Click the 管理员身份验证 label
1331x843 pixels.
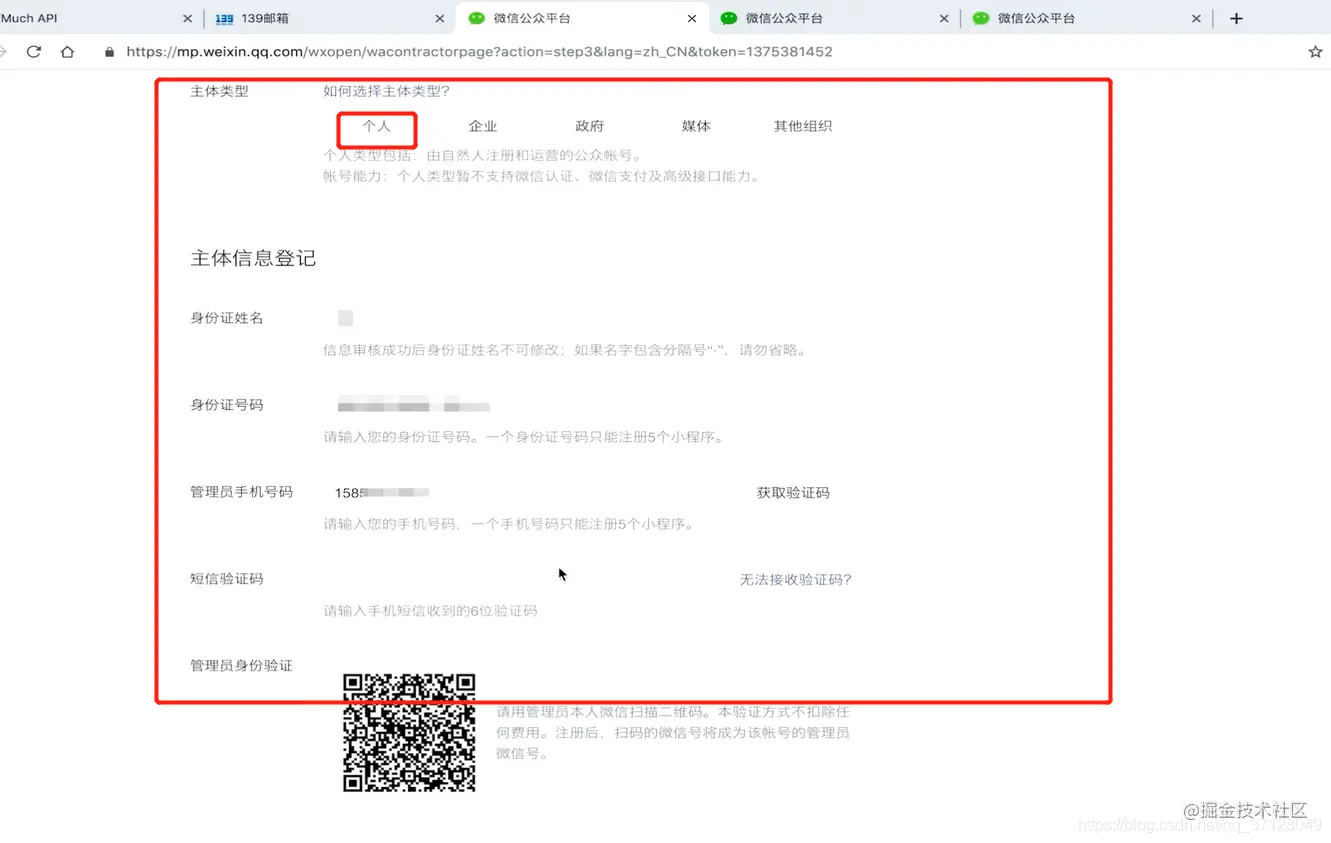coord(241,666)
